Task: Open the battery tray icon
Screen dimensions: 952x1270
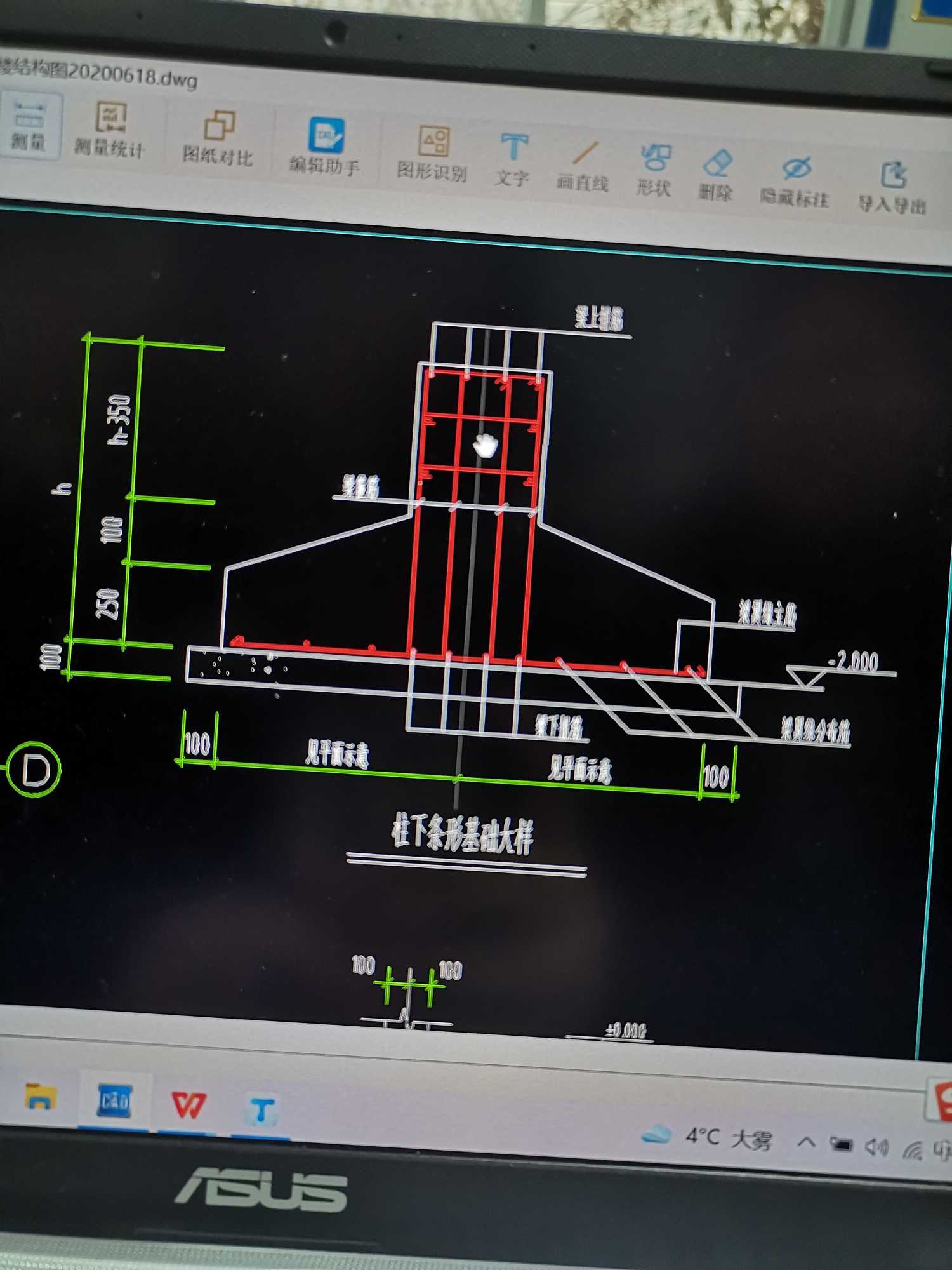Action: coord(841,1144)
